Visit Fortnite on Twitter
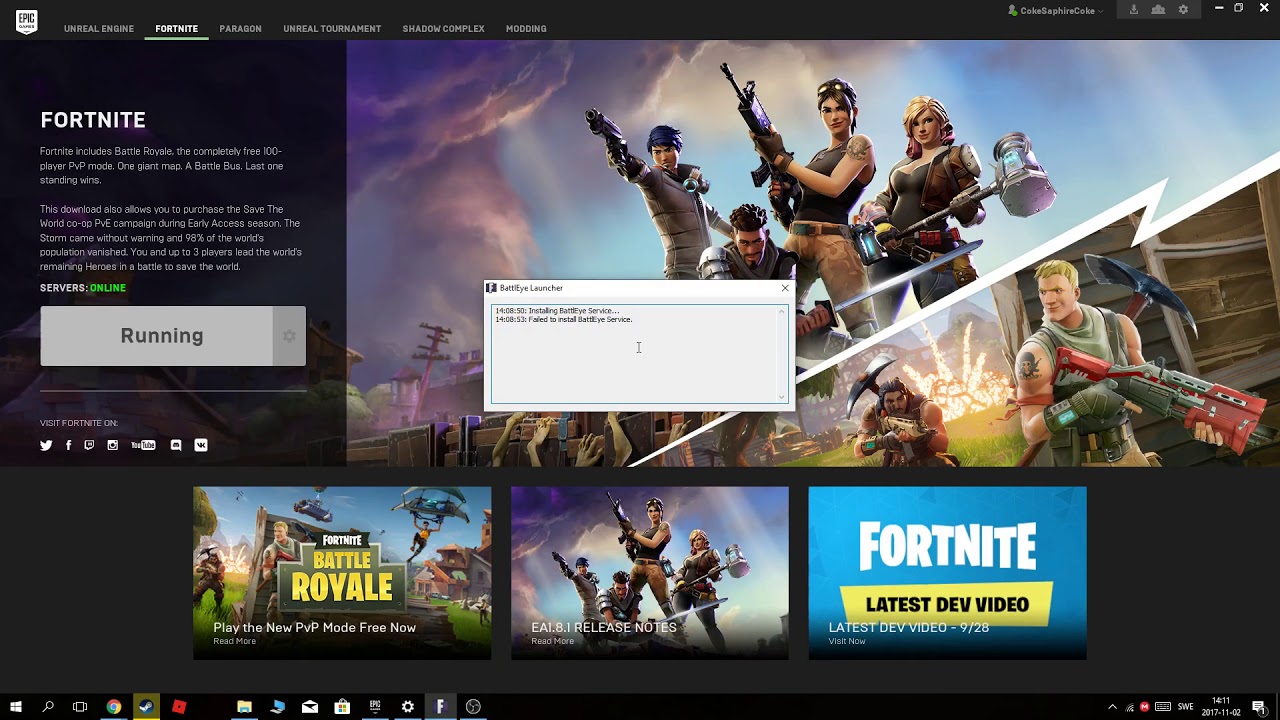The image size is (1280, 720). (46, 445)
